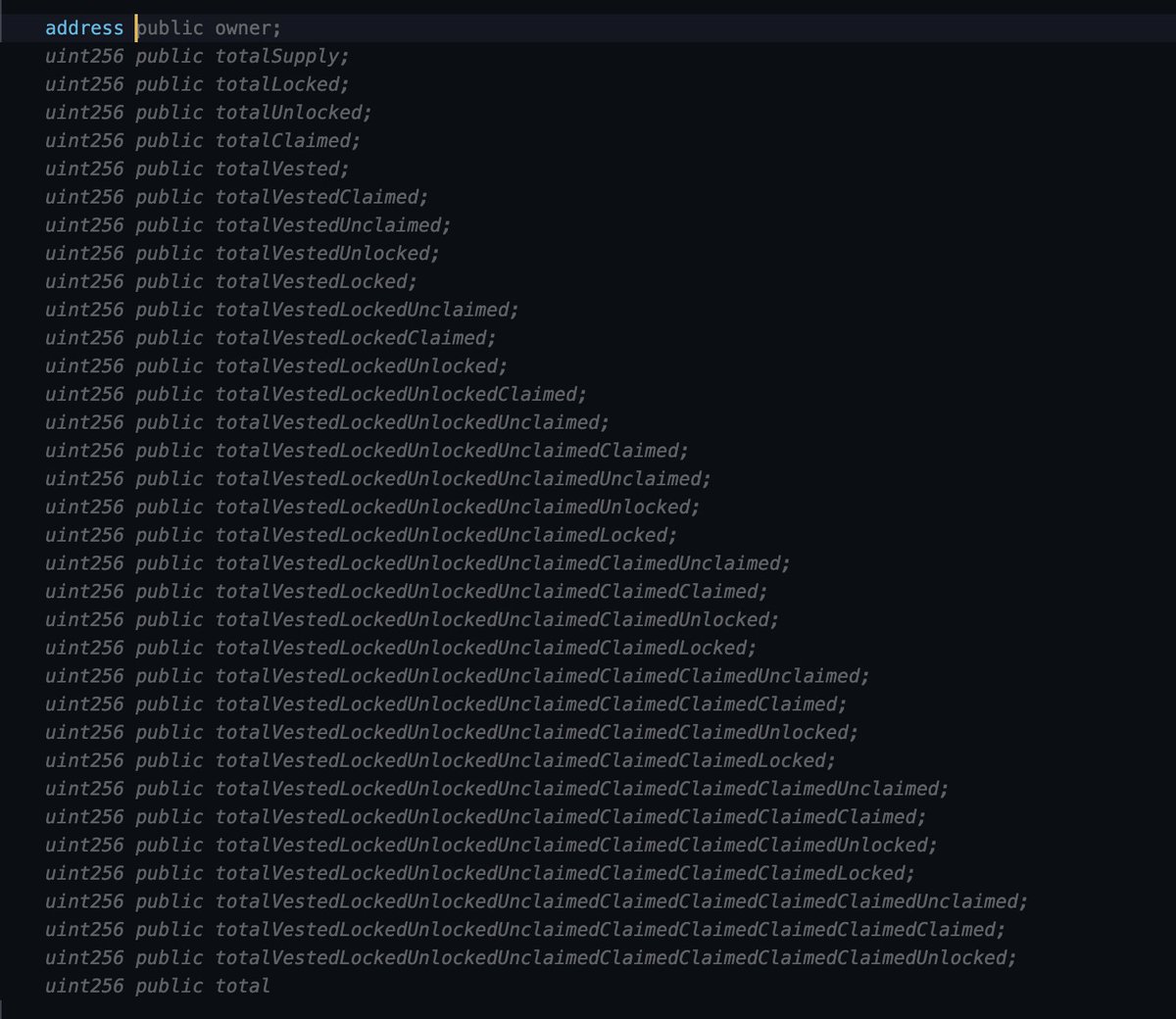Select the 'totalUnlocked;' variable name

[294, 113]
